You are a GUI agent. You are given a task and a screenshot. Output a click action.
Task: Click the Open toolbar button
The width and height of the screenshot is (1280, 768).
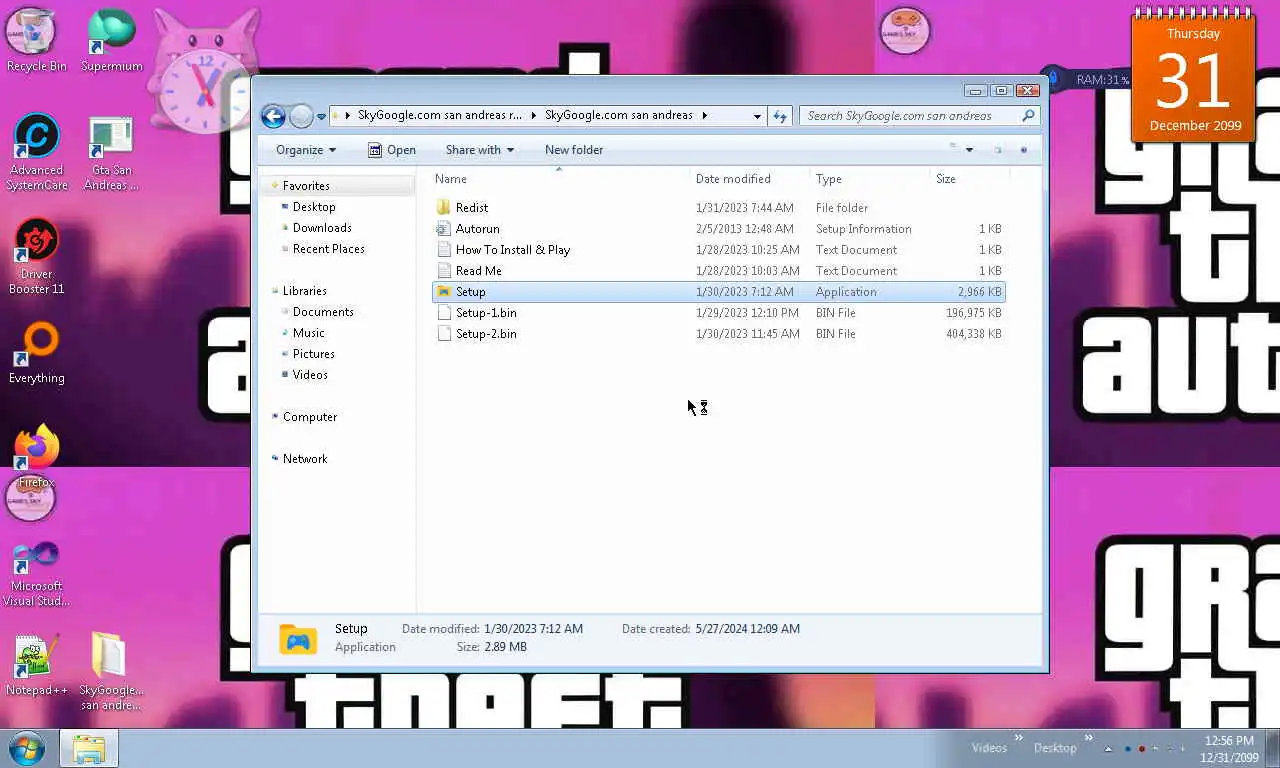(392, 150)
